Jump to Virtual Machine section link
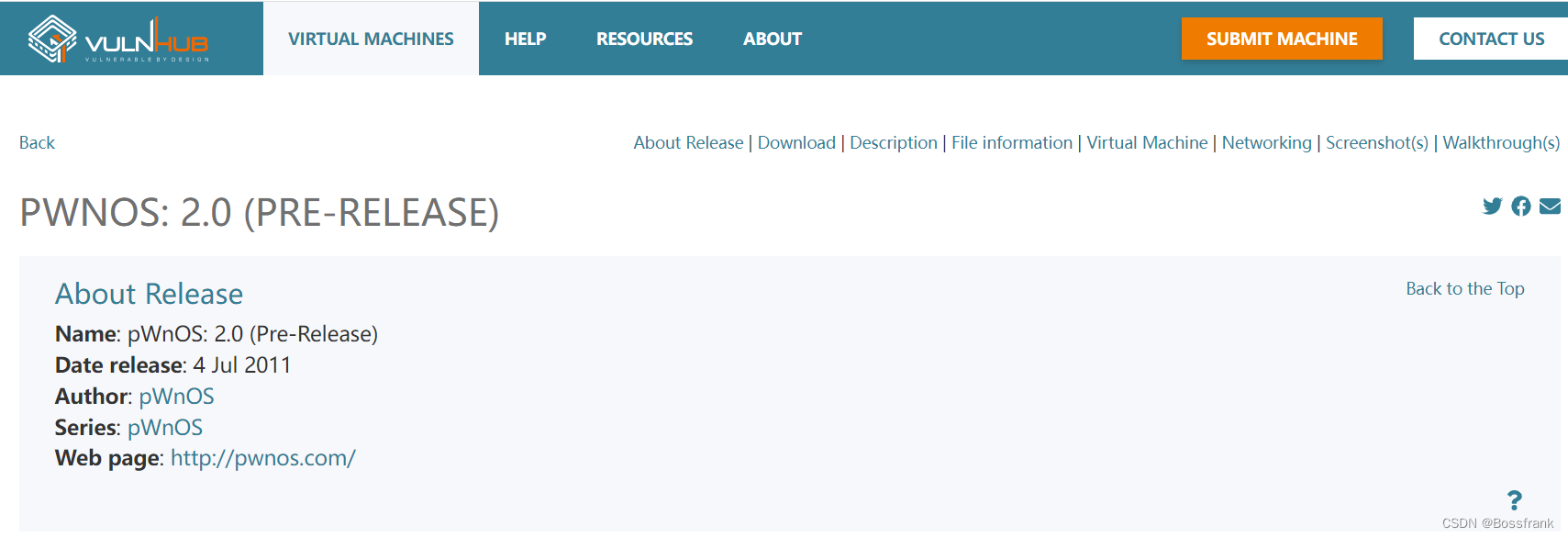Screen dimensions: 1568x537 [1147, 142]
